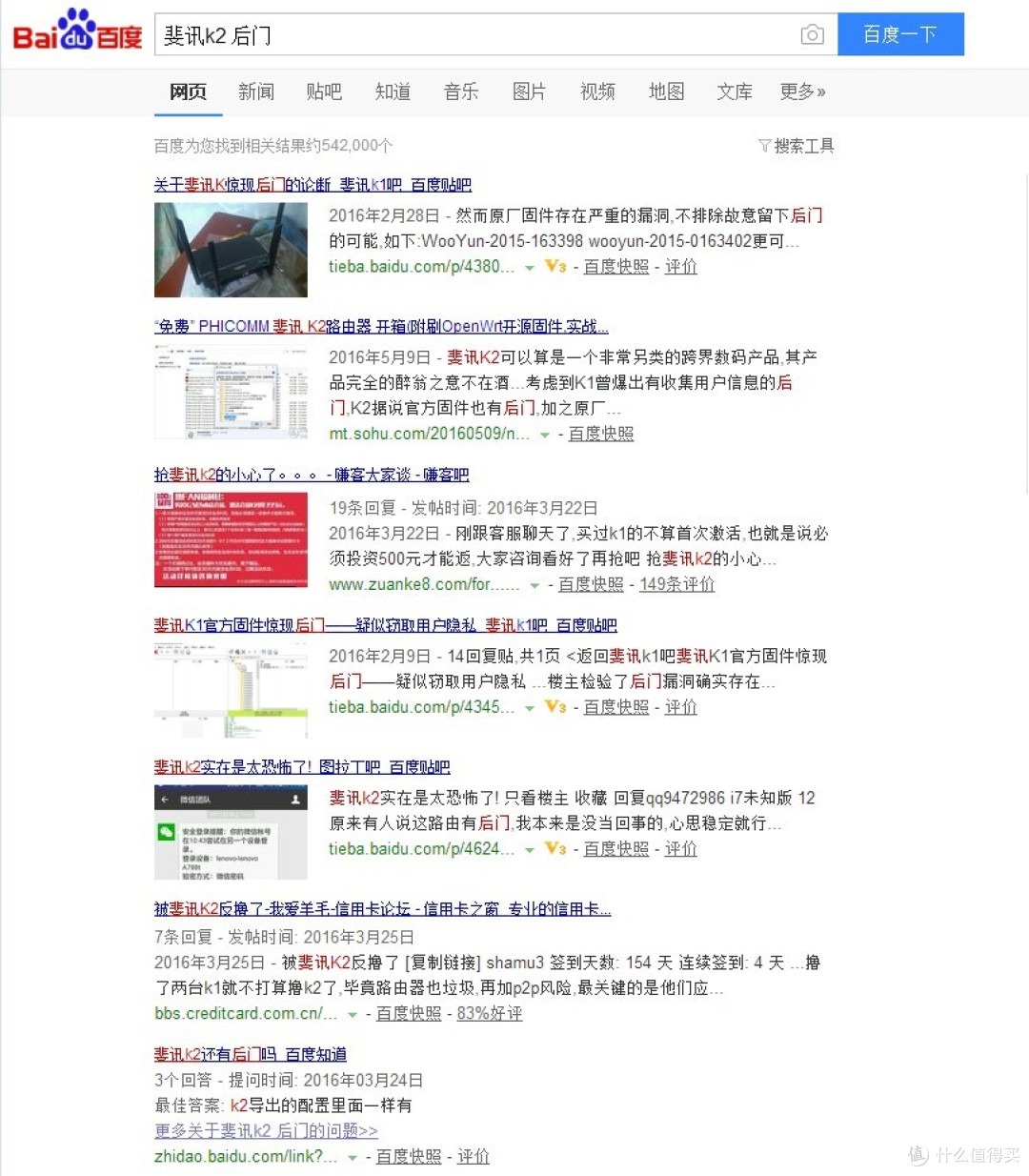Click V3 badge on tieba.baidu.com/p/4345 result
Viewport: 1029px width, 1176px height.
tap(555, 707)
